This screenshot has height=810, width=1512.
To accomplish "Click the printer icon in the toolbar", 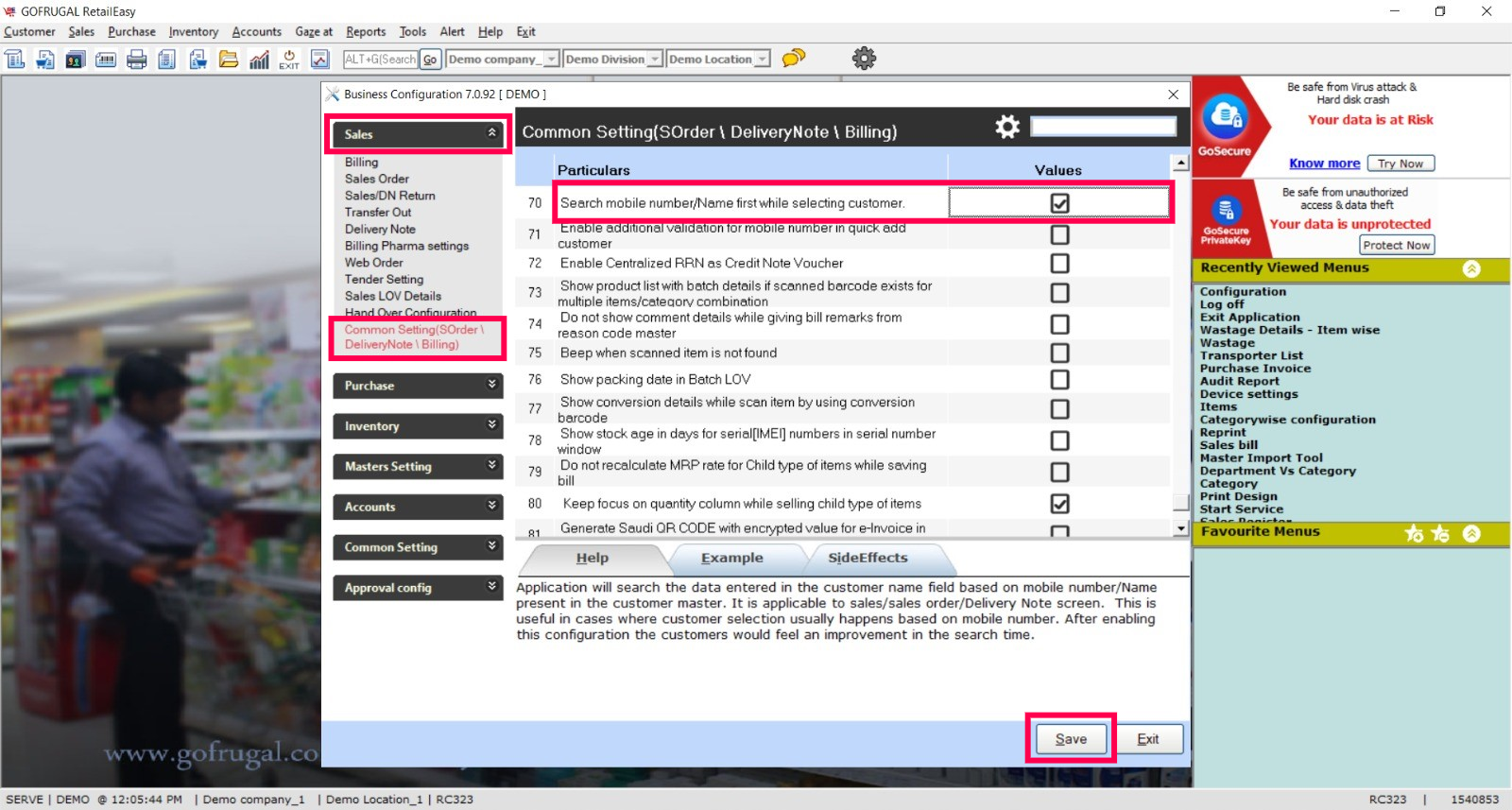I will [x=137, y=60].
